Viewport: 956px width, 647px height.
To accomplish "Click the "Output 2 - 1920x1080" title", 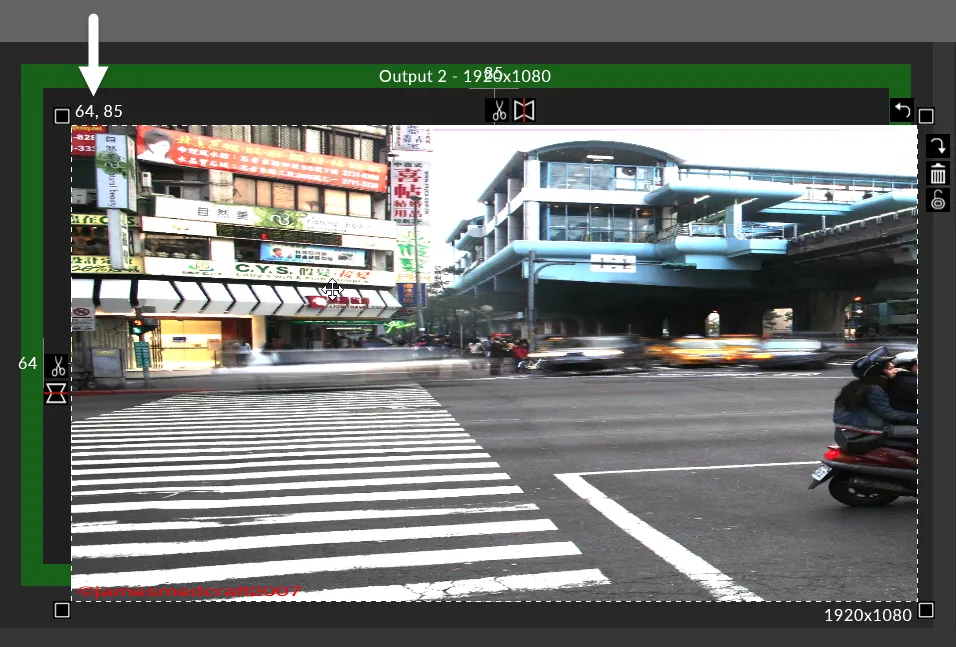I will pyautogui.click(x=464, y=76).
